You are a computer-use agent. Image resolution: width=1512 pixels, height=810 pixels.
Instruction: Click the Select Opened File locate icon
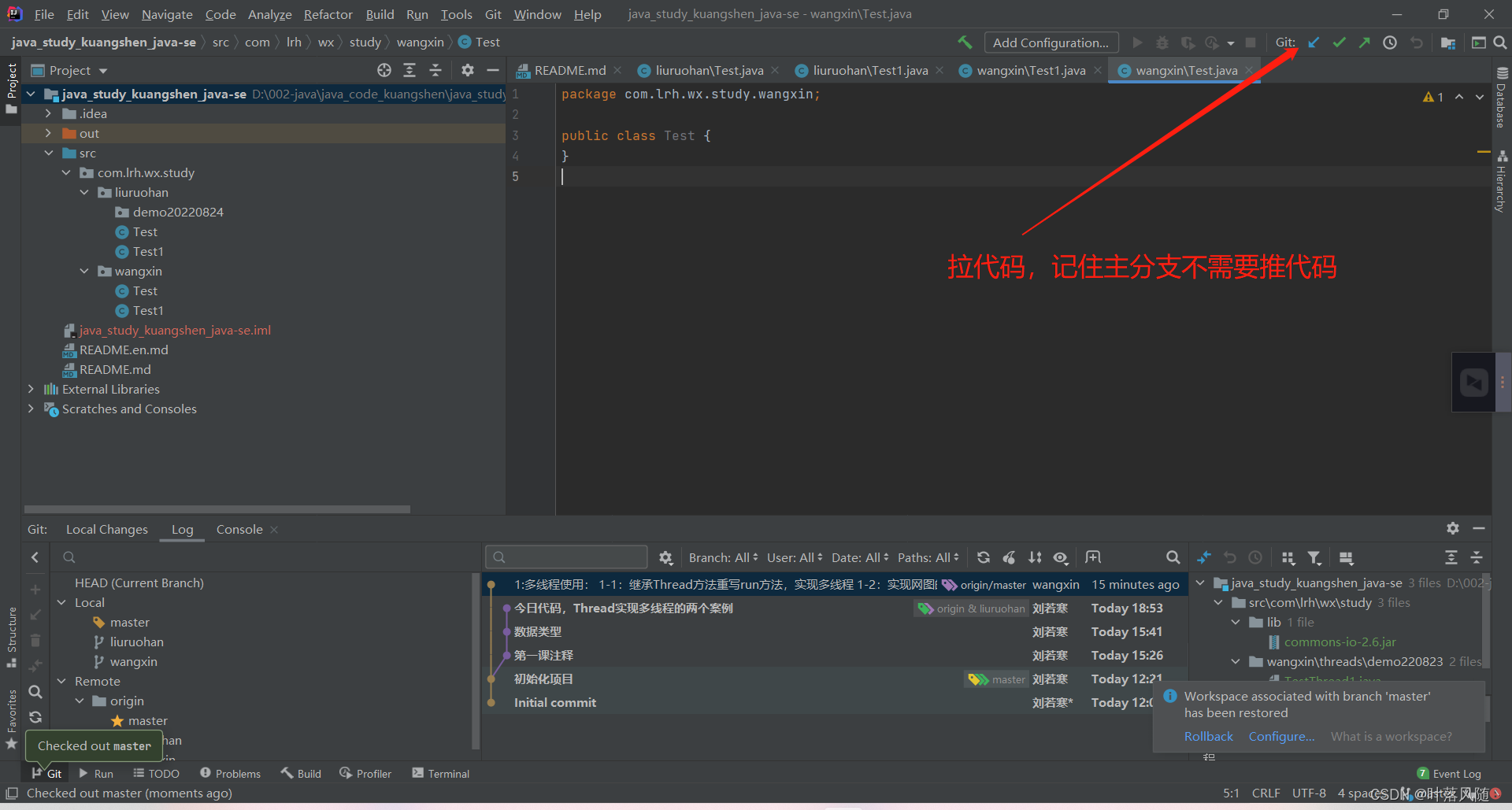pos(384,70)
